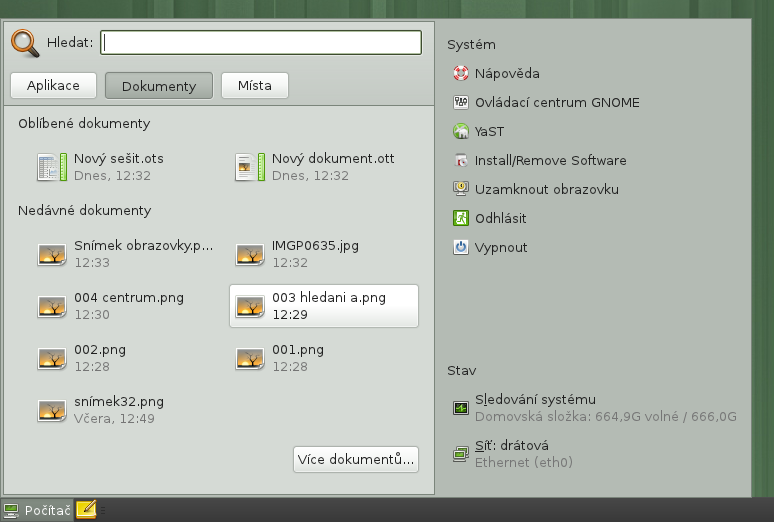Open file name Nový dokument.ott
The width and height of the screenshot is (774, 522).
click(333, 159)
